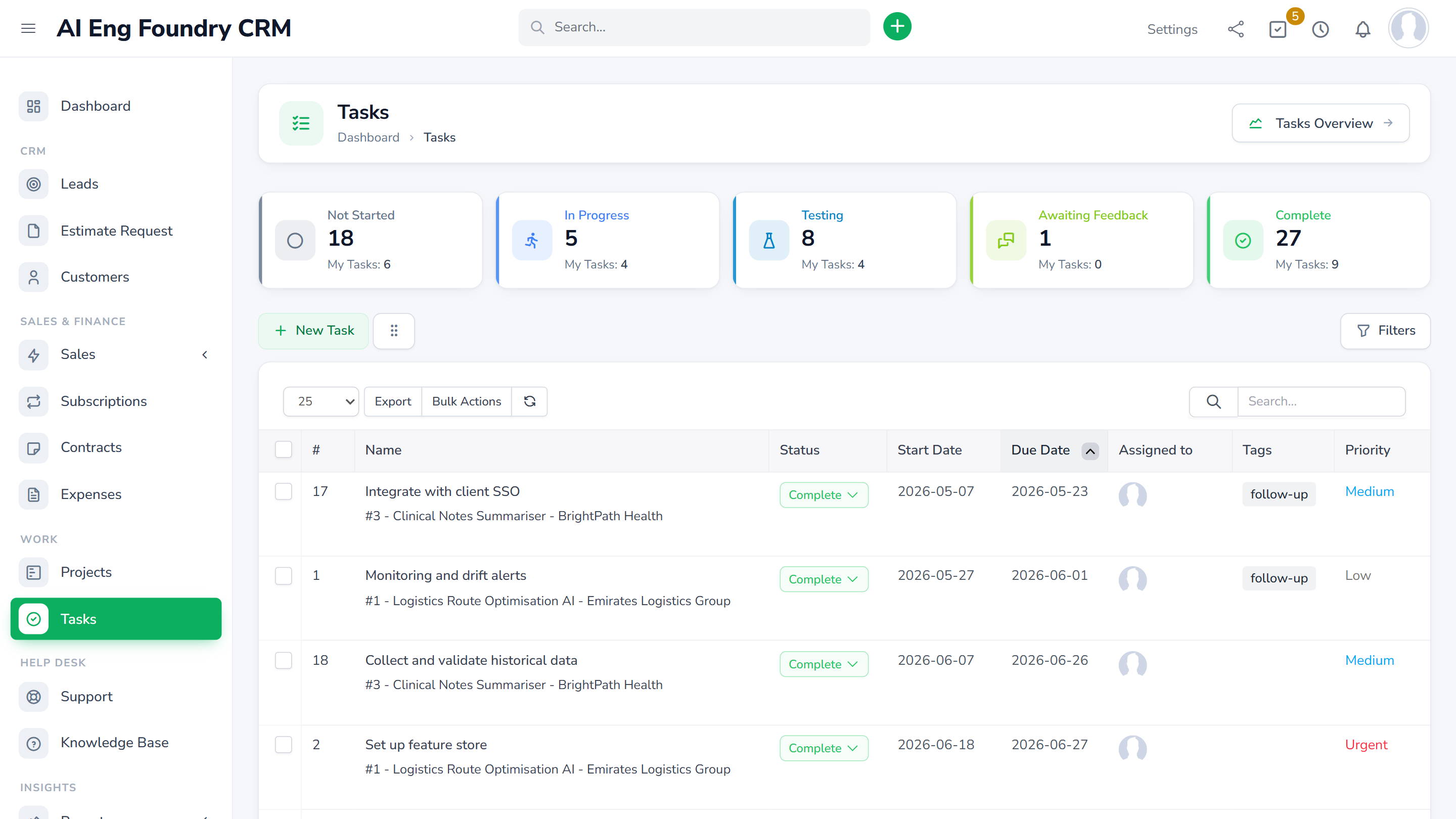Open the Filters button
The image size is (1456, 819).
click(x=1385, y=331)
